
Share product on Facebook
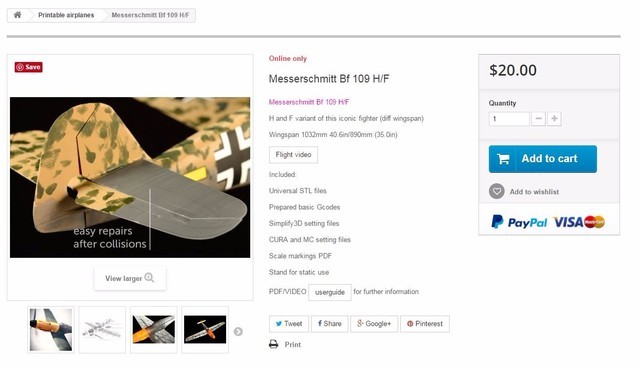click(x=329, y=324)
